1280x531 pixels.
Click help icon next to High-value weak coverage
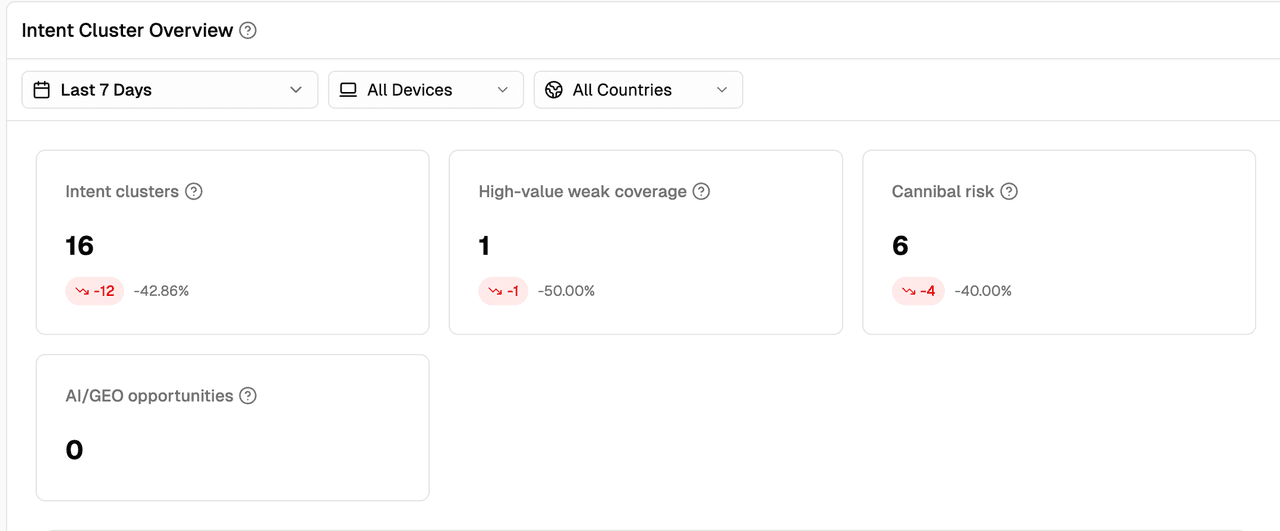(701, 191)
